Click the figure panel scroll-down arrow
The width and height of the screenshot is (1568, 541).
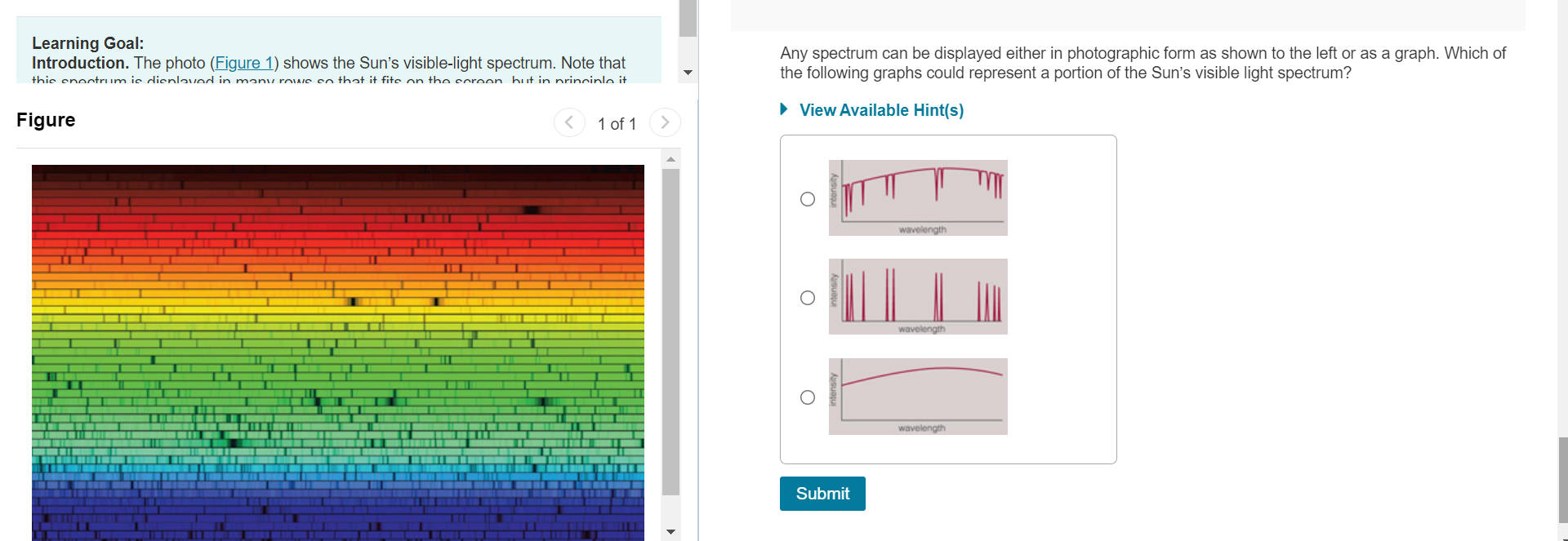(x=670, y=532)
